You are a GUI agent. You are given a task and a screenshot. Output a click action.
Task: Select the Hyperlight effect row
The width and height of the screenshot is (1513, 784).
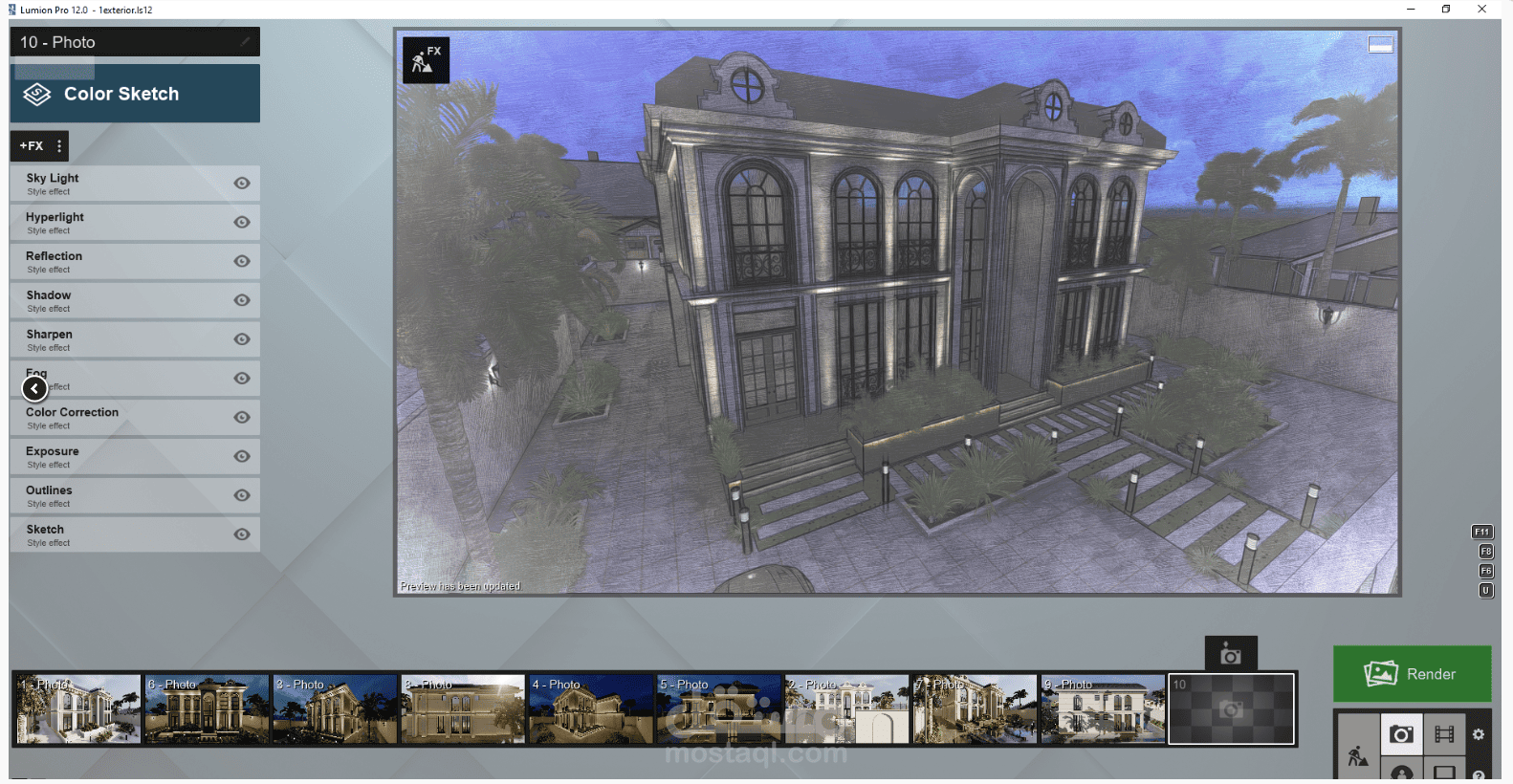point(135,223)
